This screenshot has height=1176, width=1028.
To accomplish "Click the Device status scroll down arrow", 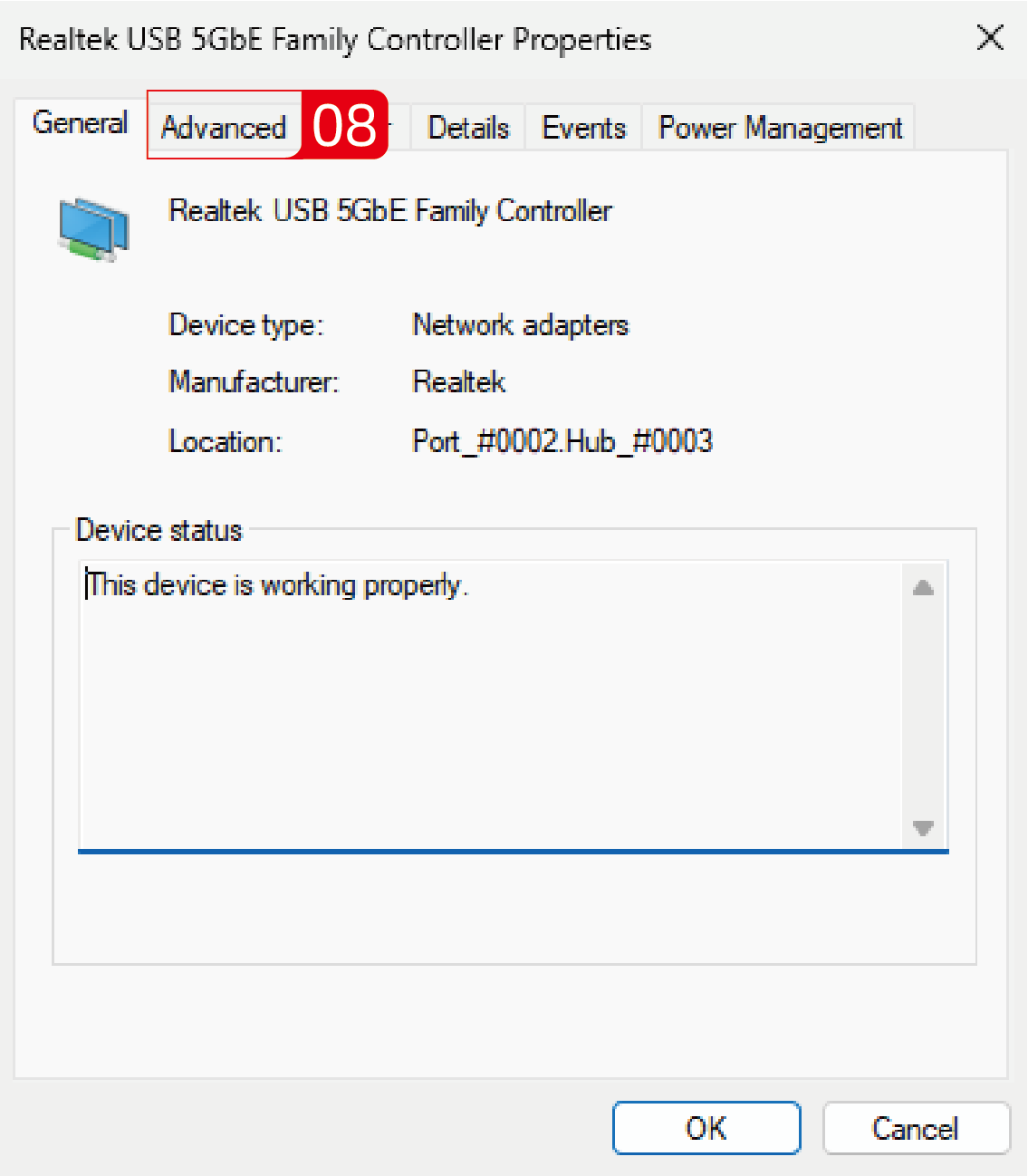I will (x=923, y=828).
